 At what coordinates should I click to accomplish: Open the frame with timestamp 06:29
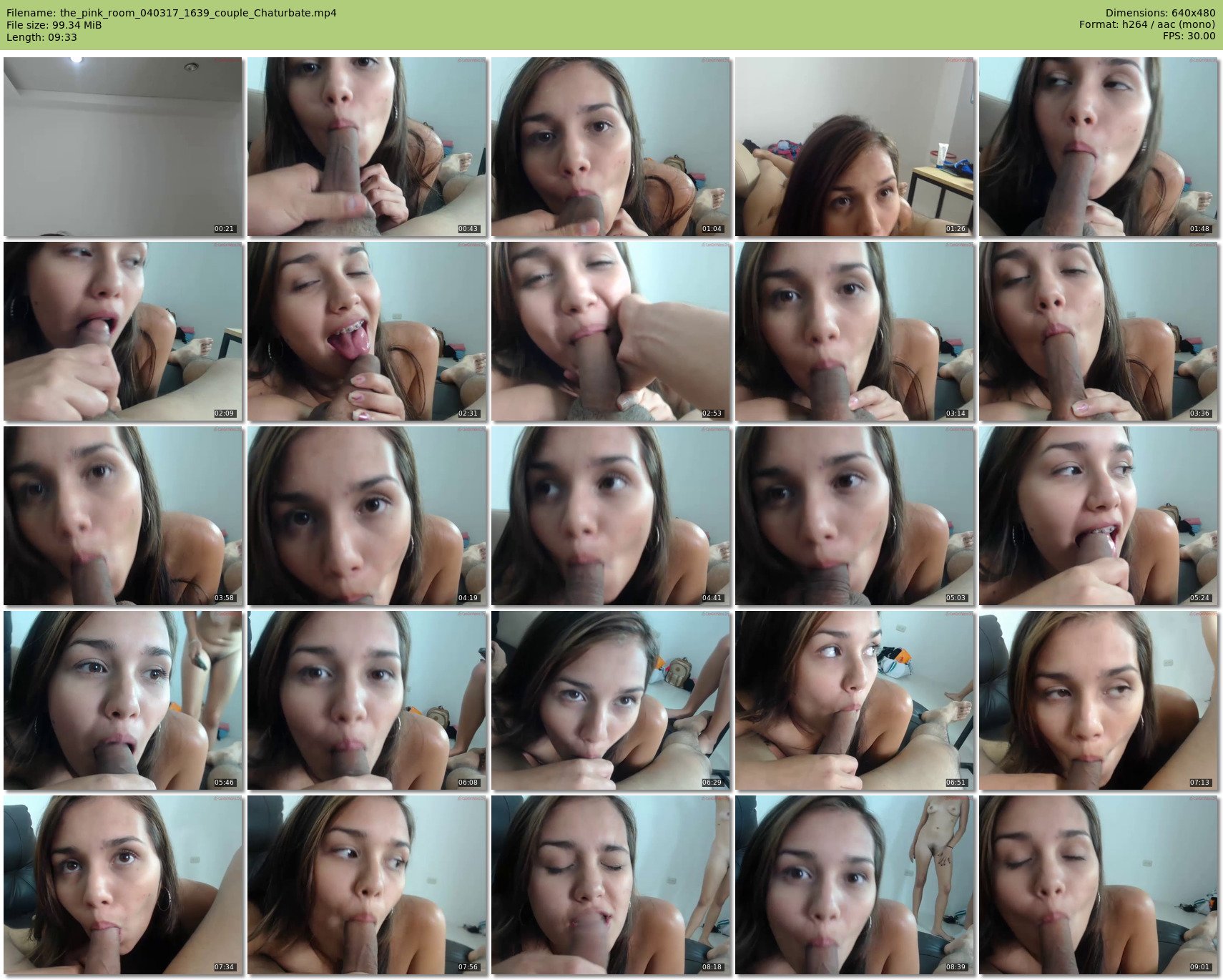611,700
